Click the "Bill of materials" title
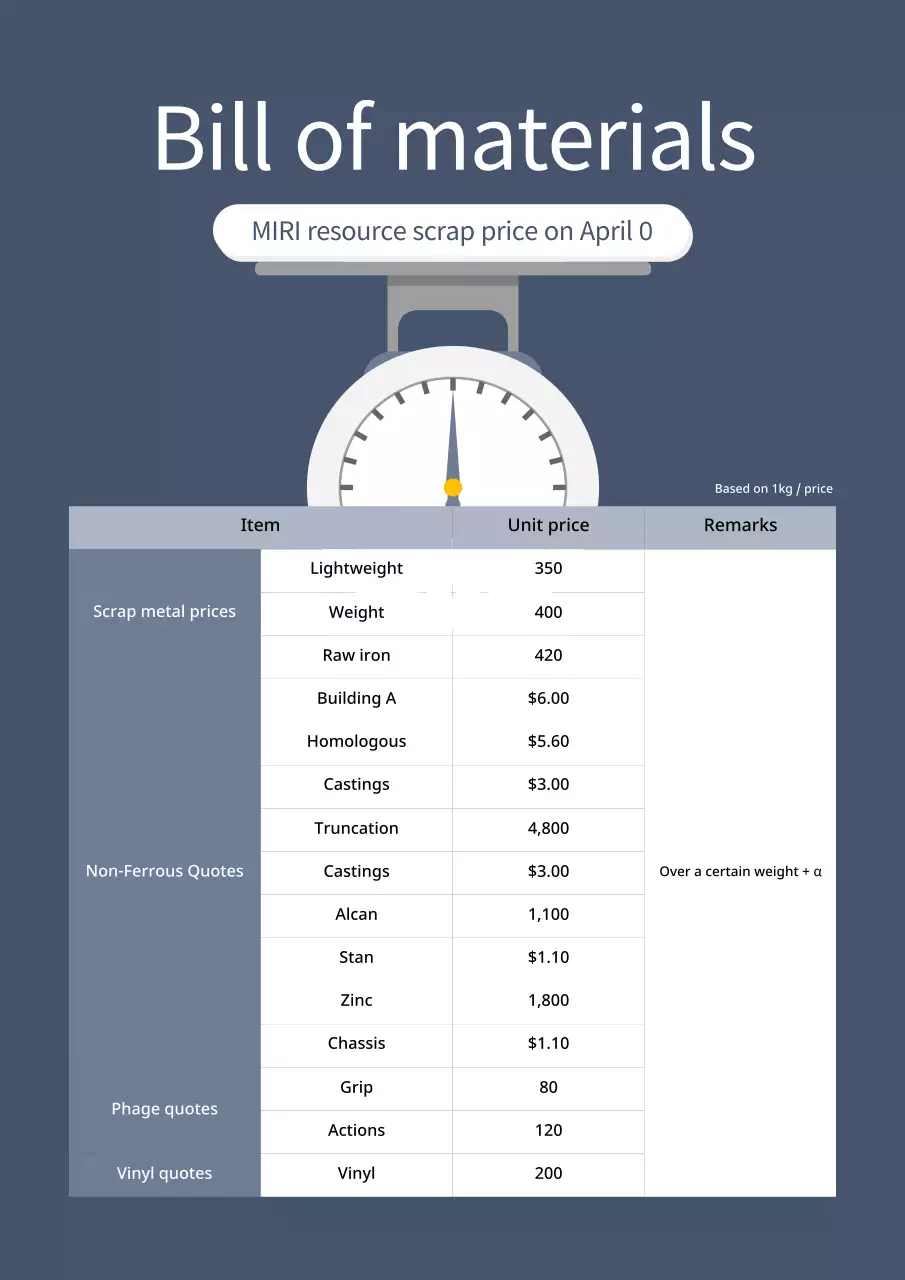Viewport: 905px width, 1280px height. (x=453, y=138)
